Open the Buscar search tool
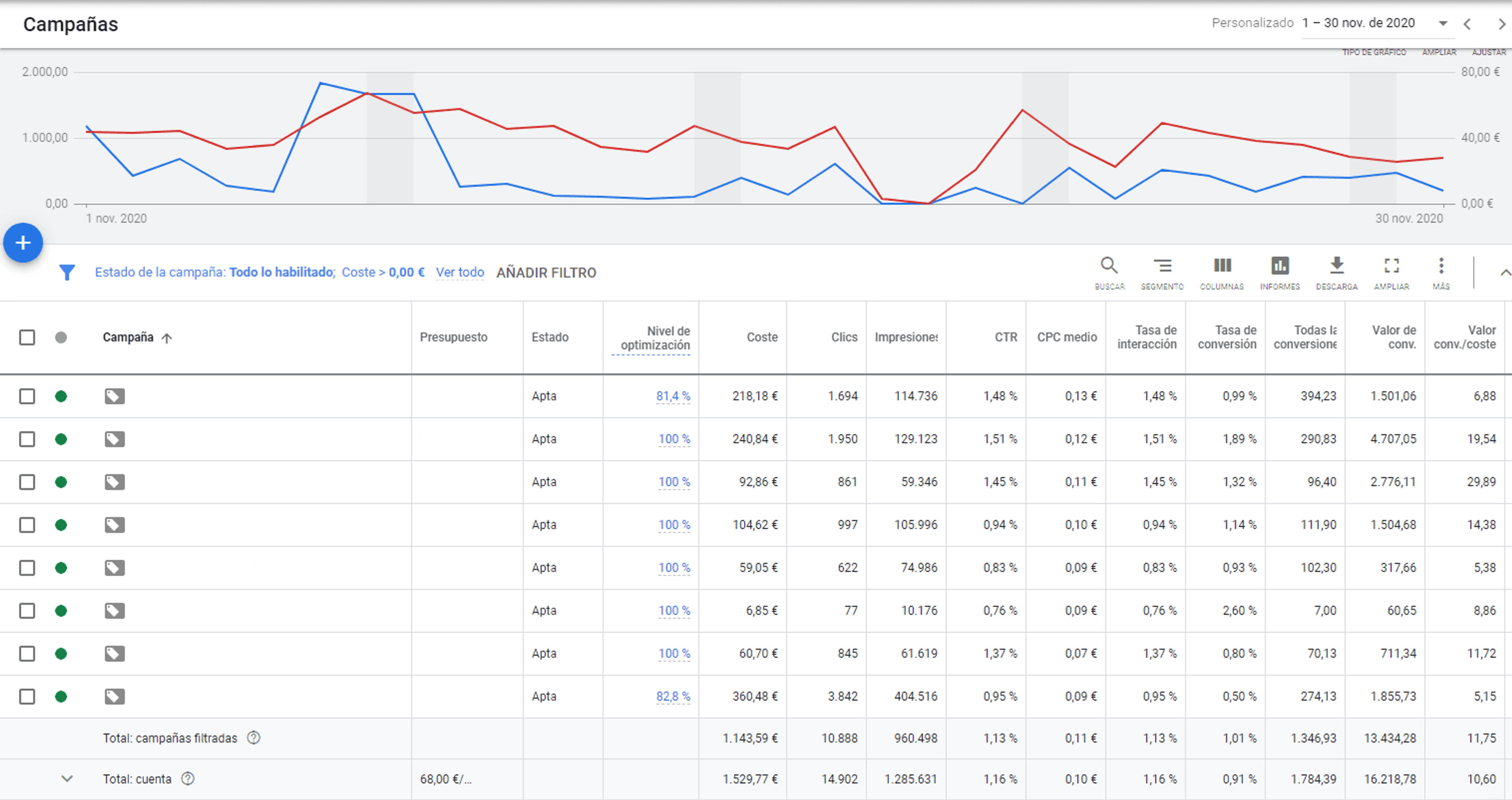This screenshot has width=1512, height=800. pos(1109,273)
